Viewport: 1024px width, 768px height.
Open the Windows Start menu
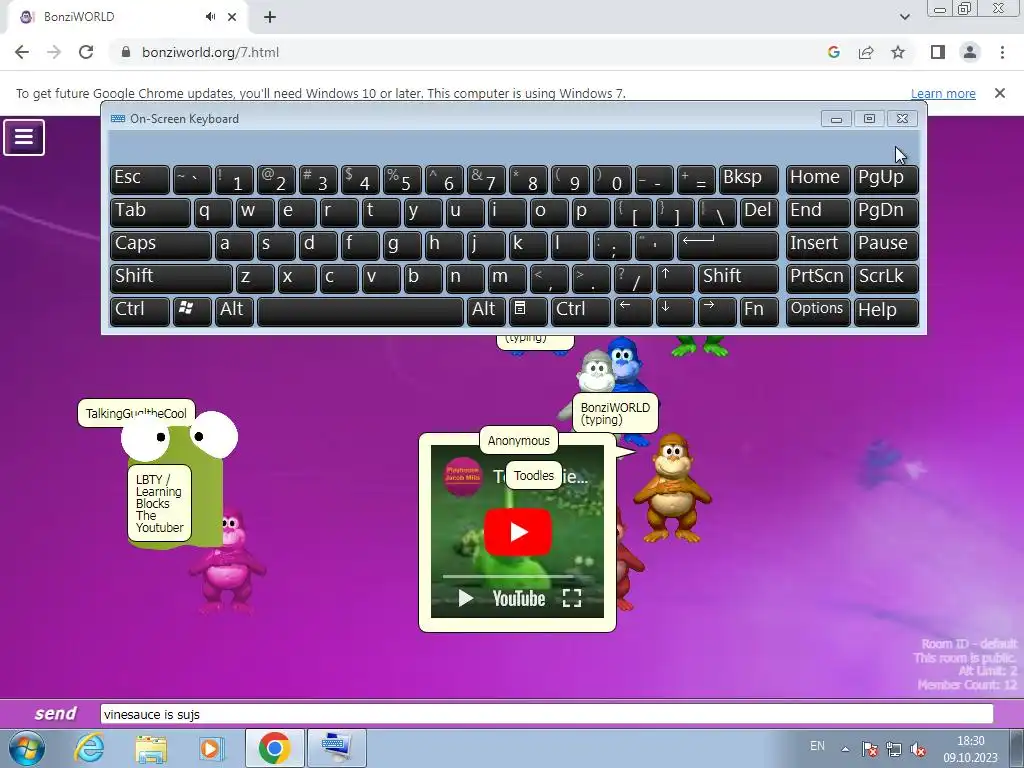27,748
